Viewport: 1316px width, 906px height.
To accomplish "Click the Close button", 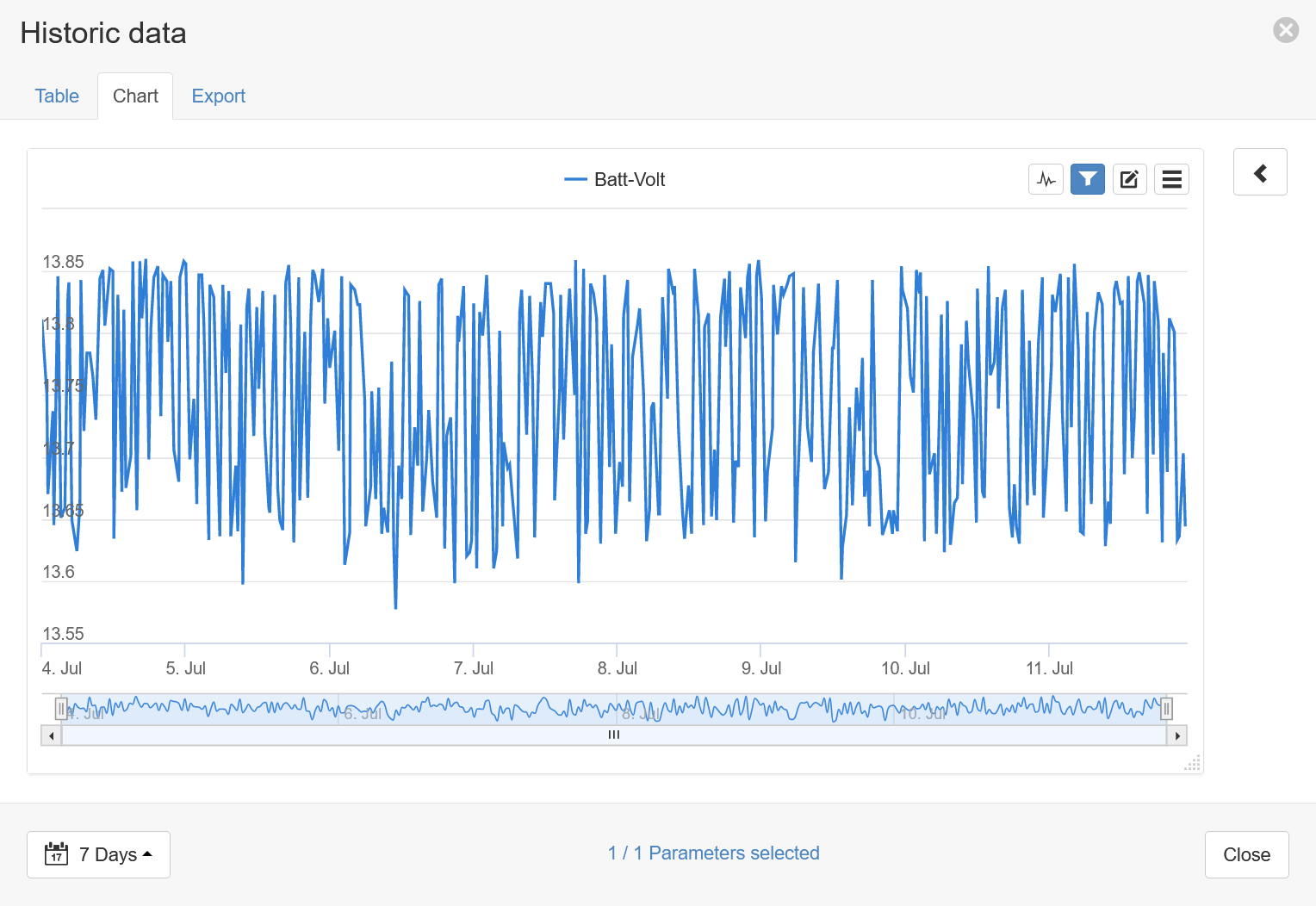I will tap(1246, 854).
